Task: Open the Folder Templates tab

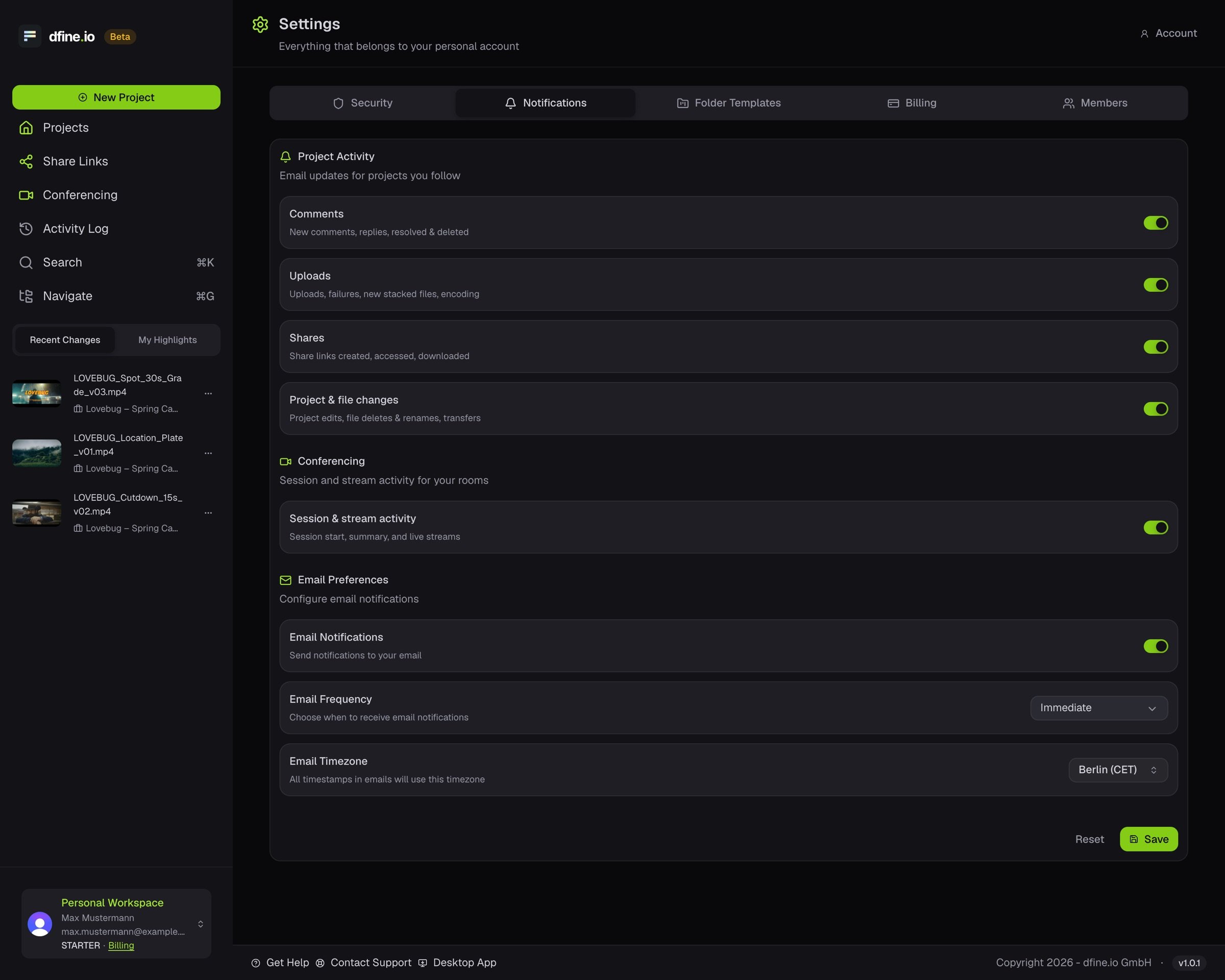Action: tap(729, 103)
